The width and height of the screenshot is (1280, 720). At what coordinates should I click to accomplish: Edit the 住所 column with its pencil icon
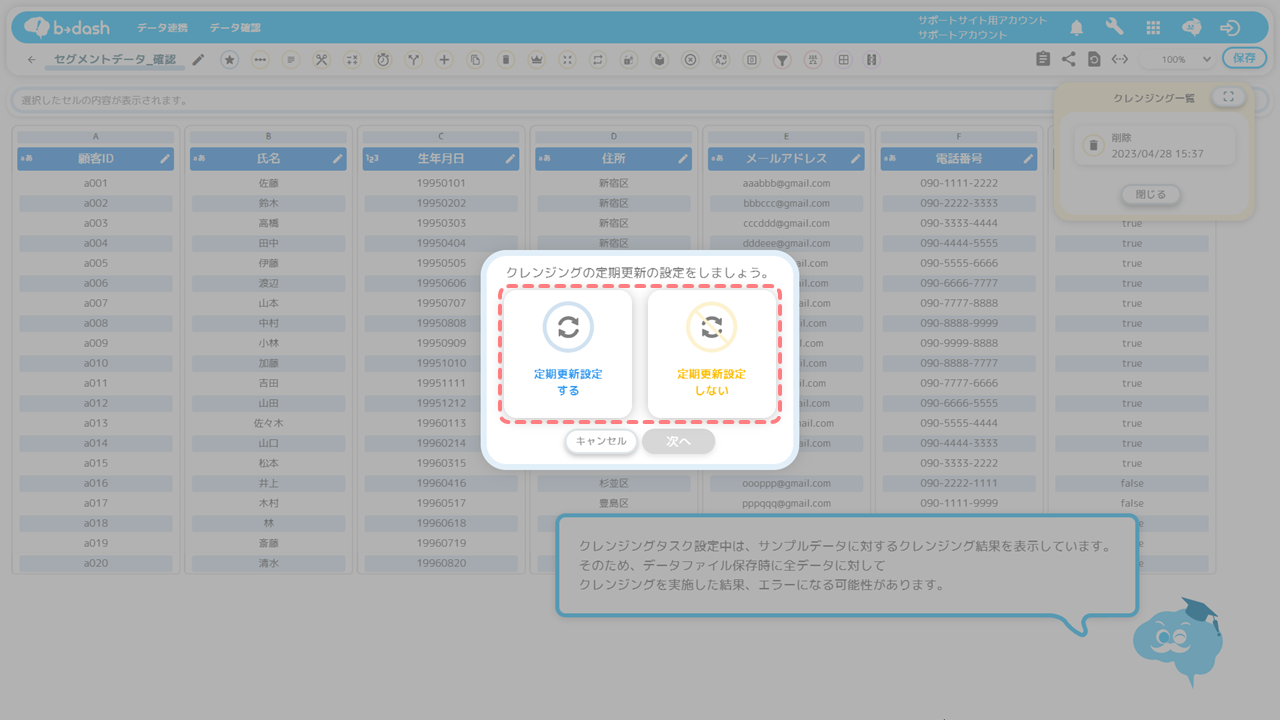click(x=683, y=158)
